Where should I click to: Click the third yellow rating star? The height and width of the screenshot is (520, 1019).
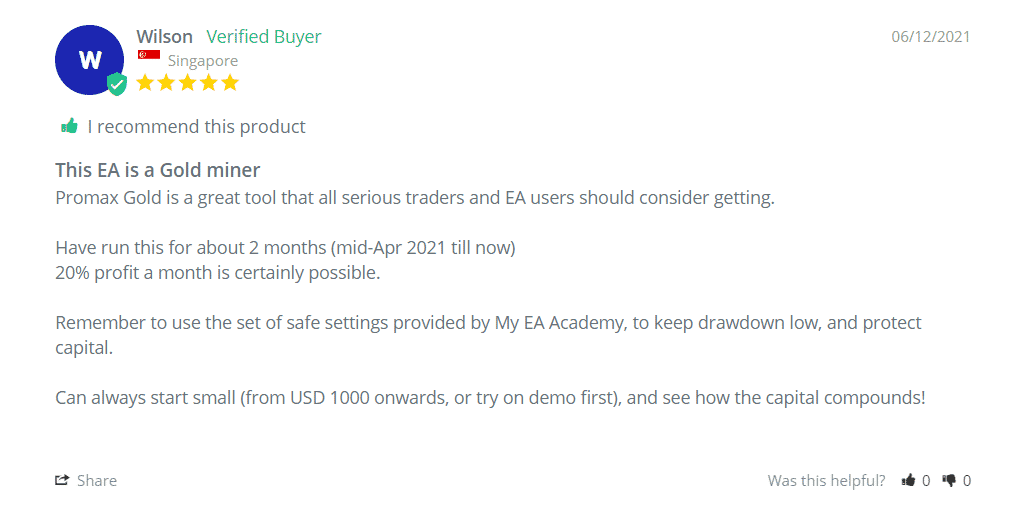[x=188, y=83]
